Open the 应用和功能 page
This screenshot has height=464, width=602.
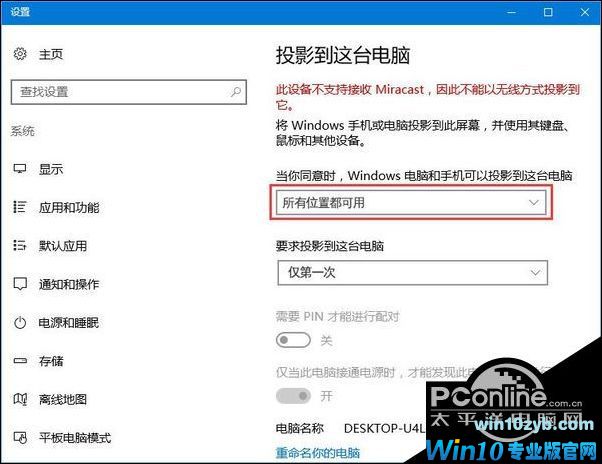[x=69, y=208]
